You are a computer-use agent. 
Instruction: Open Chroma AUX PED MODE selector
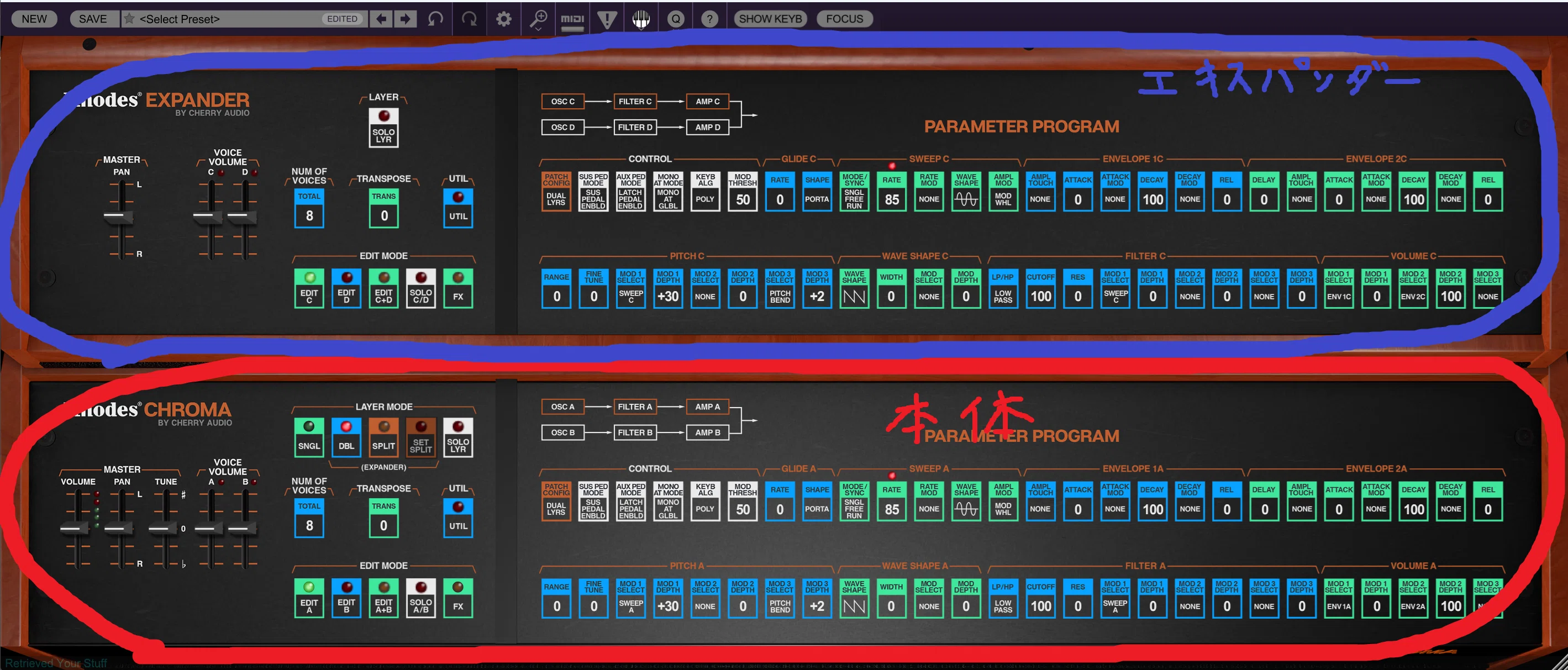(630, 502)
